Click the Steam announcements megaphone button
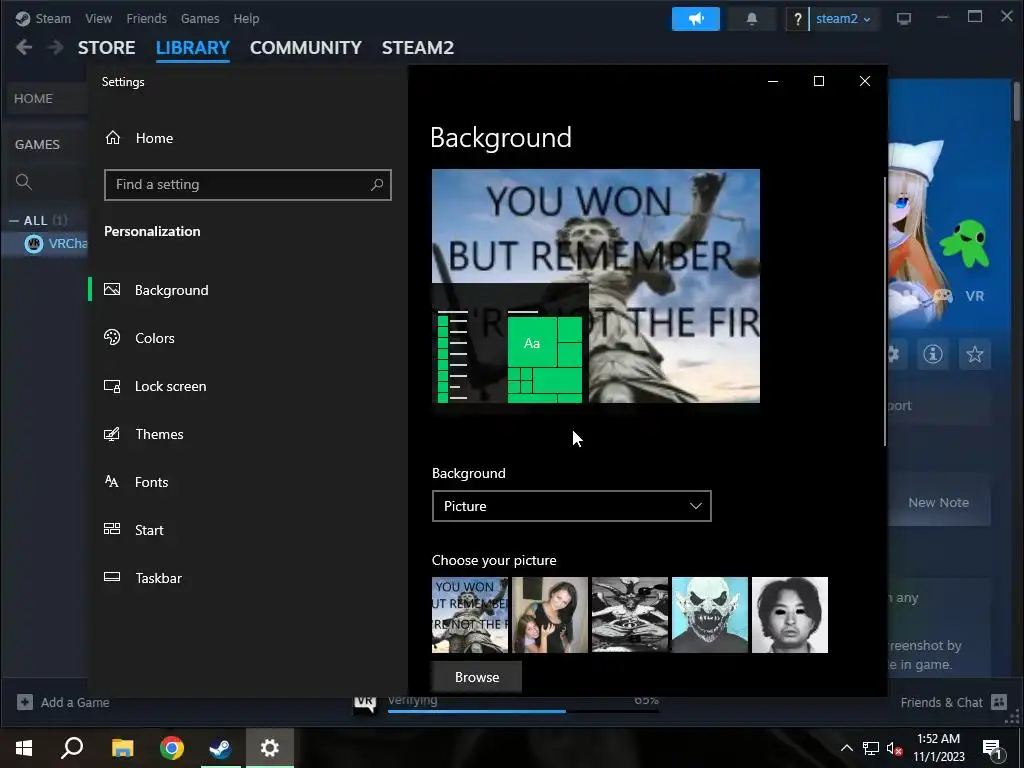Screen dimensions: 1024x768 click(696, 19)
